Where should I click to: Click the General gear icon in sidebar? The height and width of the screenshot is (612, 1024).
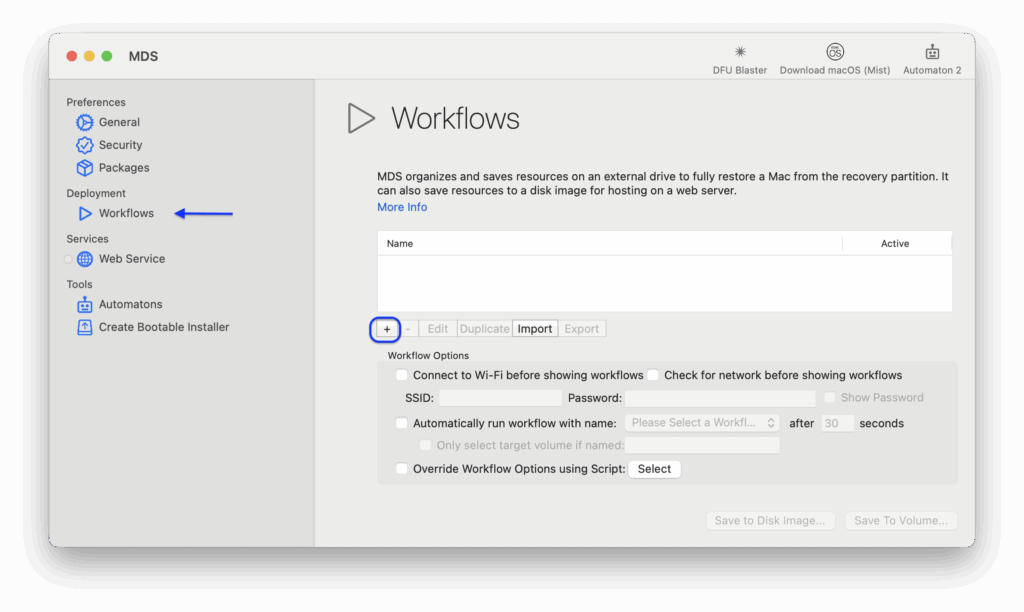(x=84, y=122)
